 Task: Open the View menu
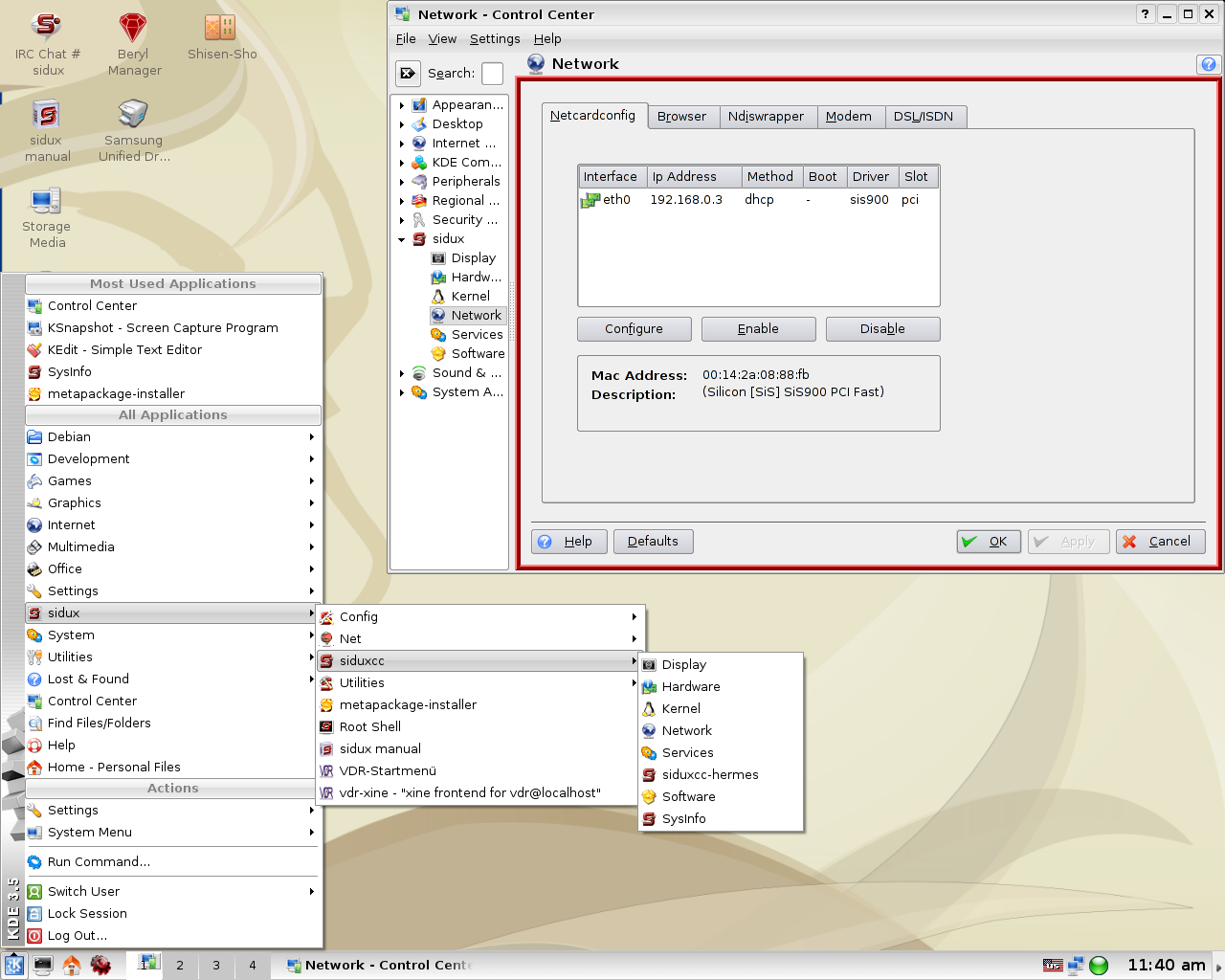tap(442, 38)
